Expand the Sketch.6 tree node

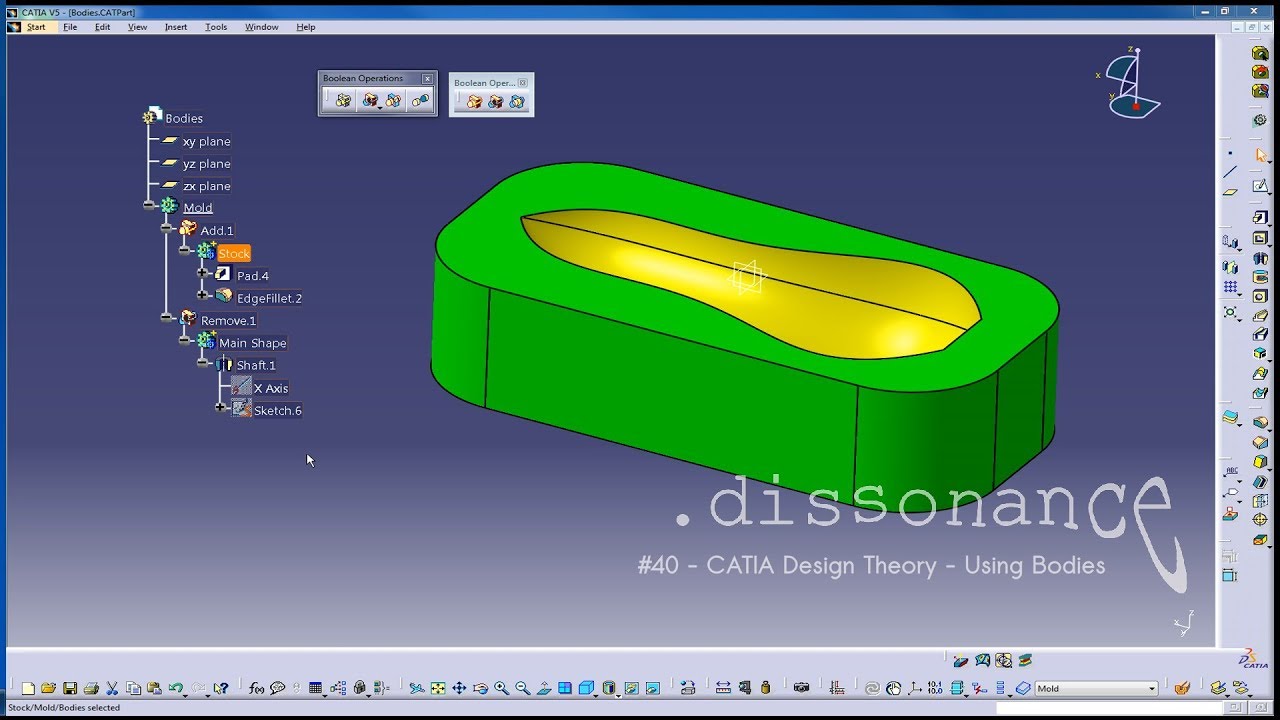coord(221,407)
